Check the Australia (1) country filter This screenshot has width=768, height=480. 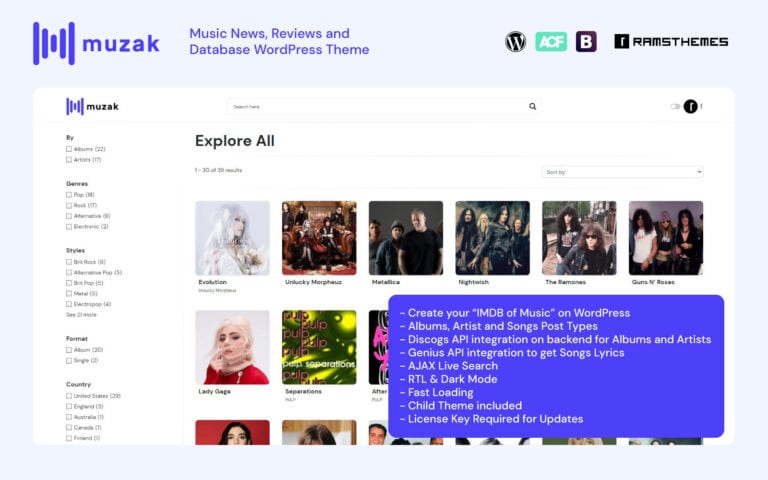pos(69,417)
